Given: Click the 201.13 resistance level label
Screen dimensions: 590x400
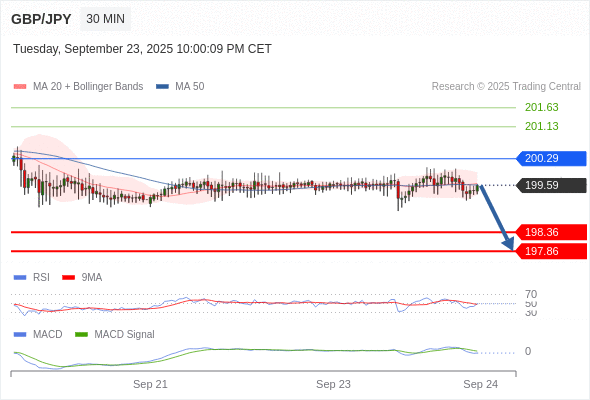Looking at the screenshot, I should pos(542,126).
